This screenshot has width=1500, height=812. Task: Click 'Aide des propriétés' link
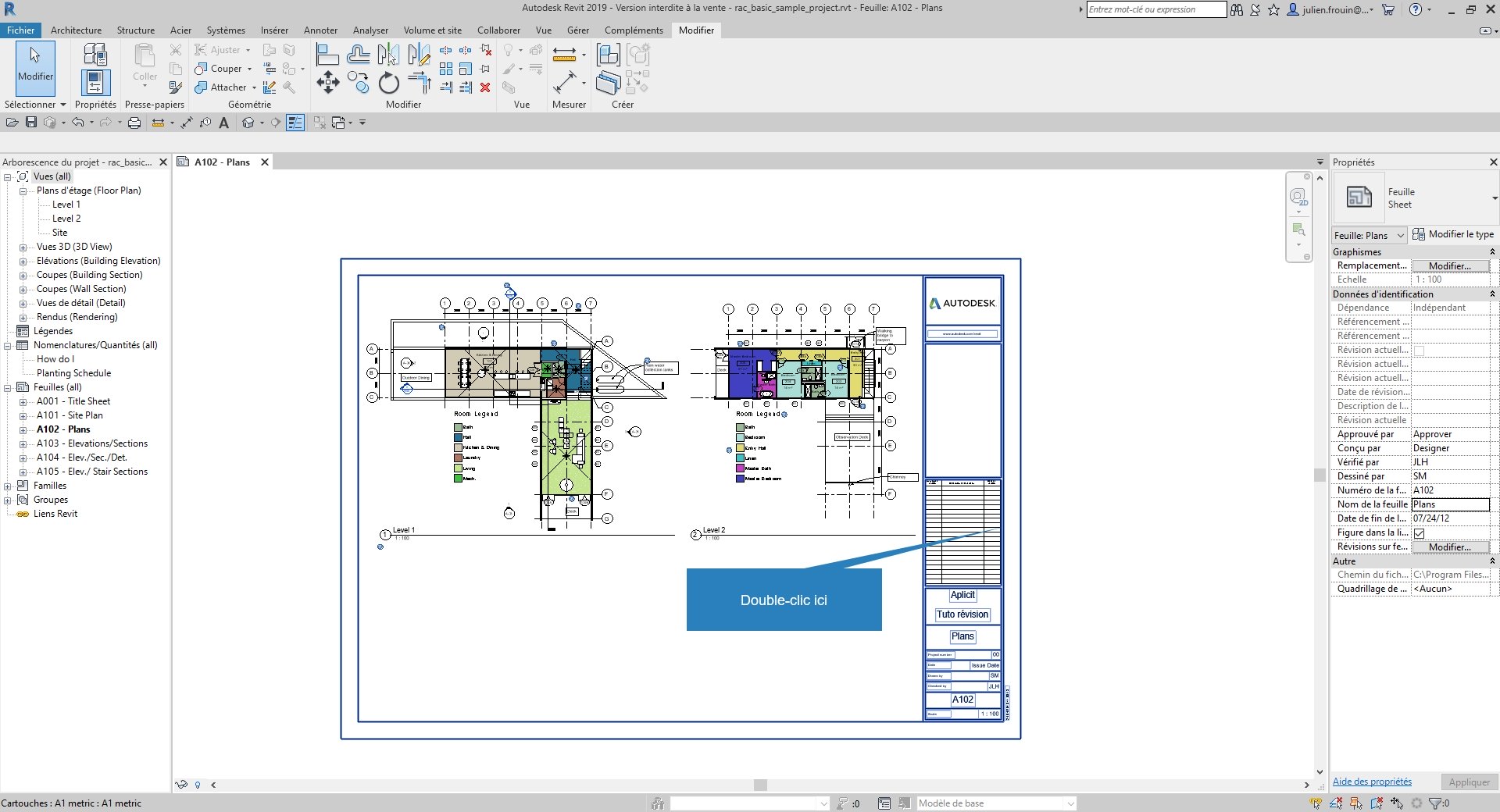pyautogui.click(x=1372, y=782)
